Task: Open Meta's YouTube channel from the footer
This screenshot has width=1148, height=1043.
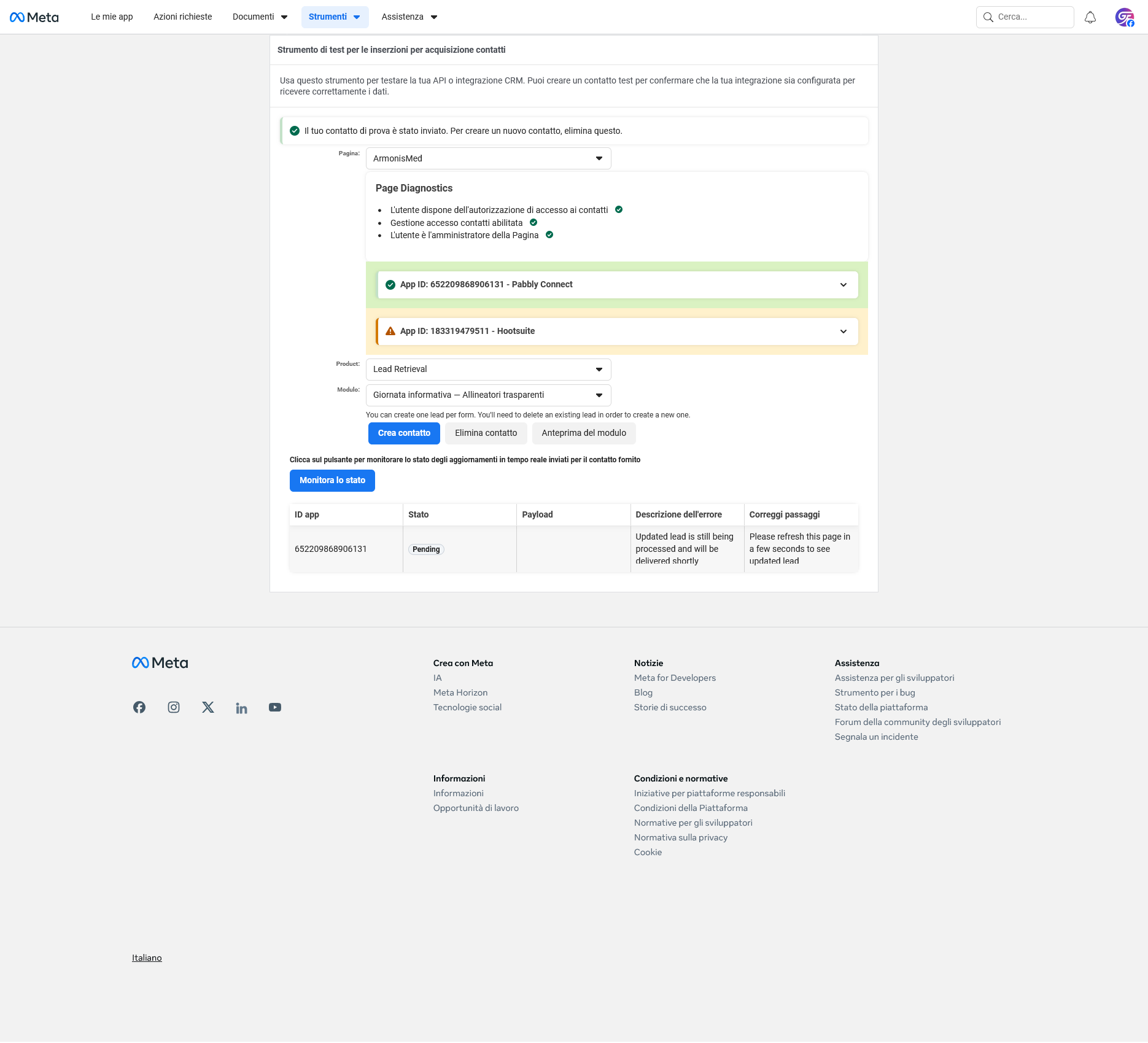Action: (x=275, y=707)
